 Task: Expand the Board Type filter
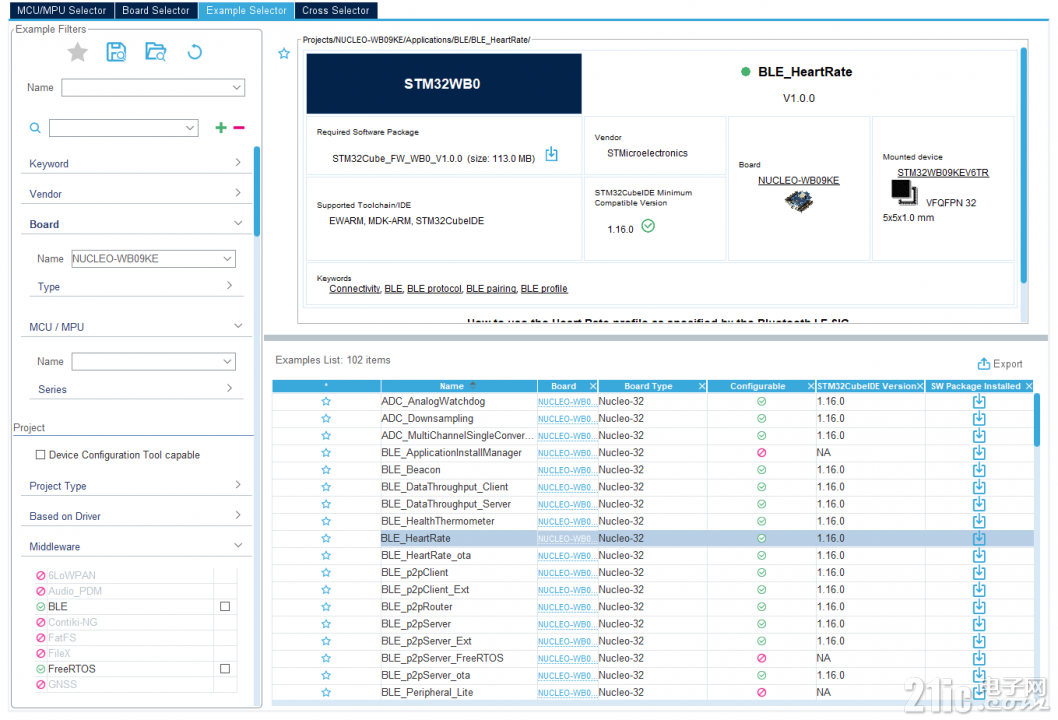click(230, 286)
